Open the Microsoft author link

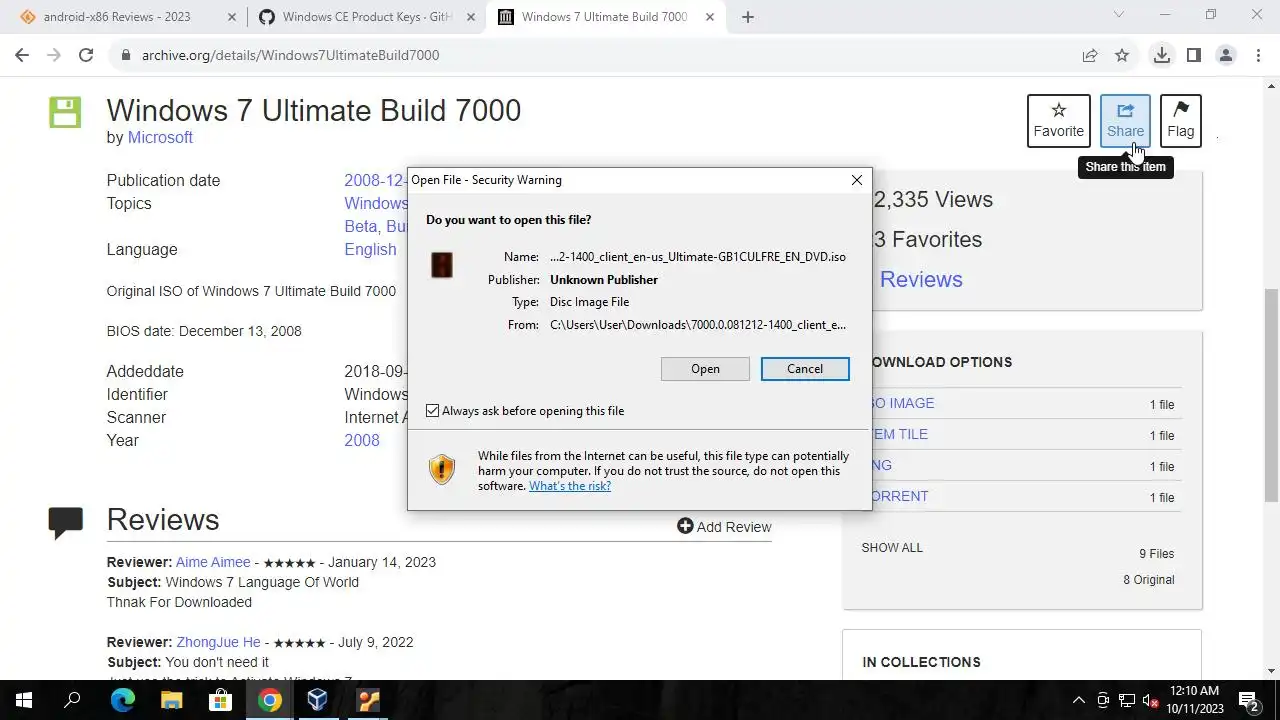coord(160,137)
